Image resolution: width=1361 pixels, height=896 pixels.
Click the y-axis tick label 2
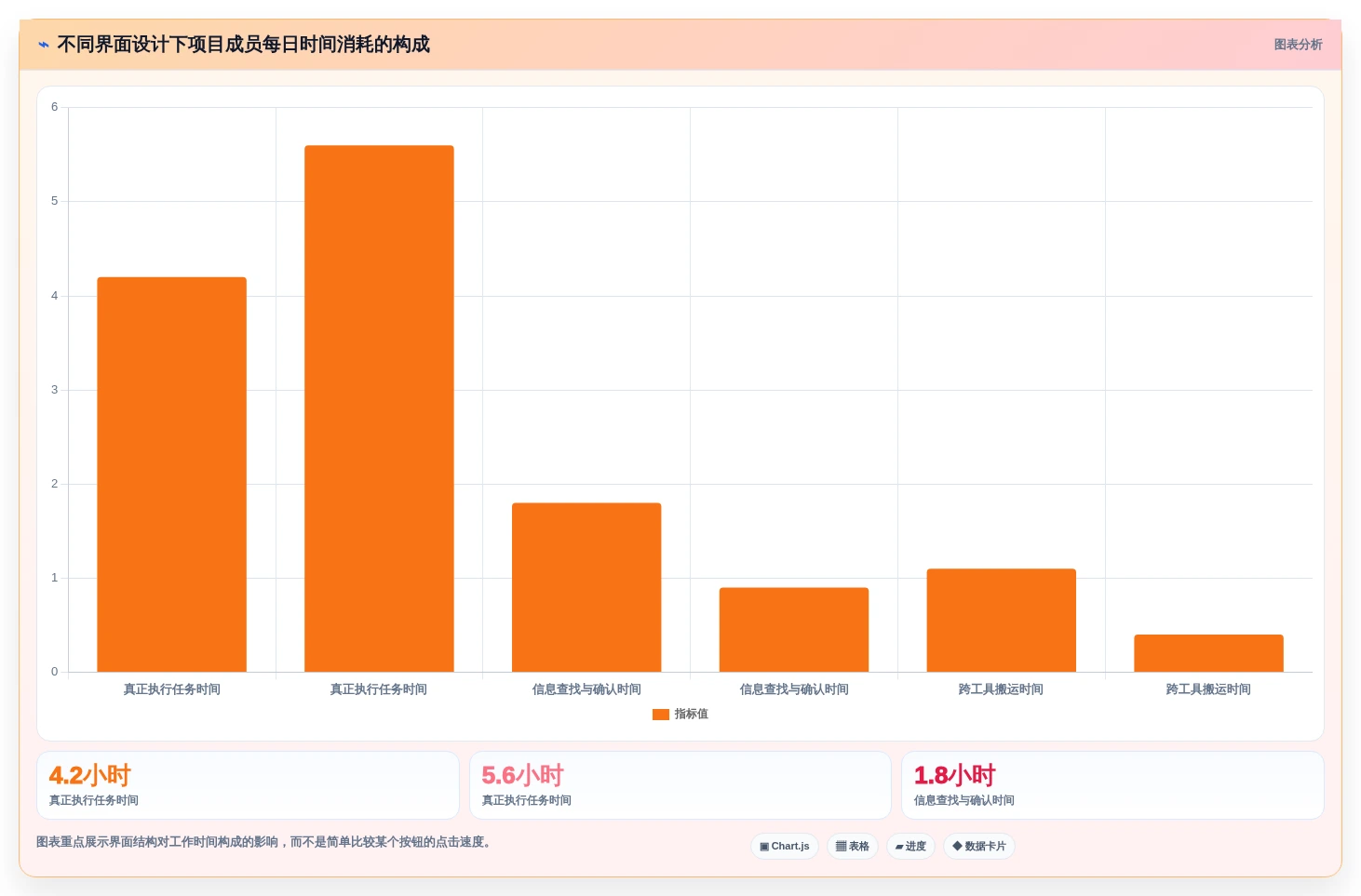(54, 484)
